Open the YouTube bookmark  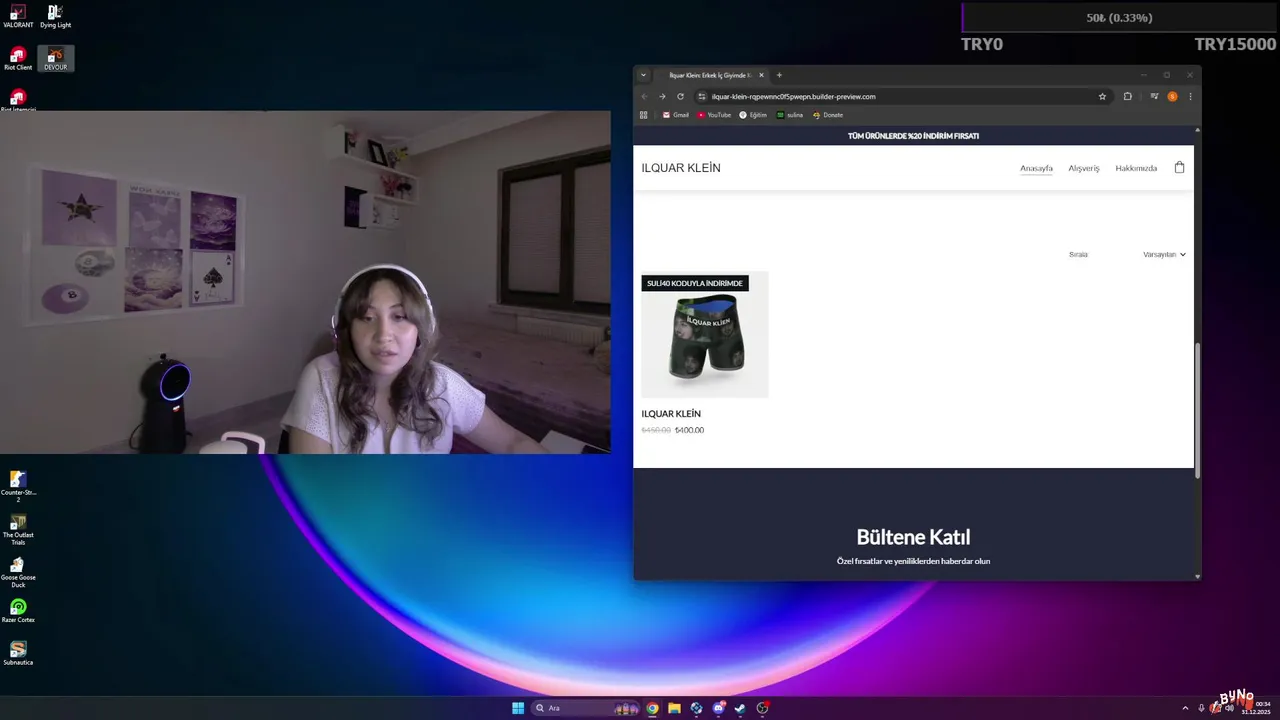pos(714,115)
